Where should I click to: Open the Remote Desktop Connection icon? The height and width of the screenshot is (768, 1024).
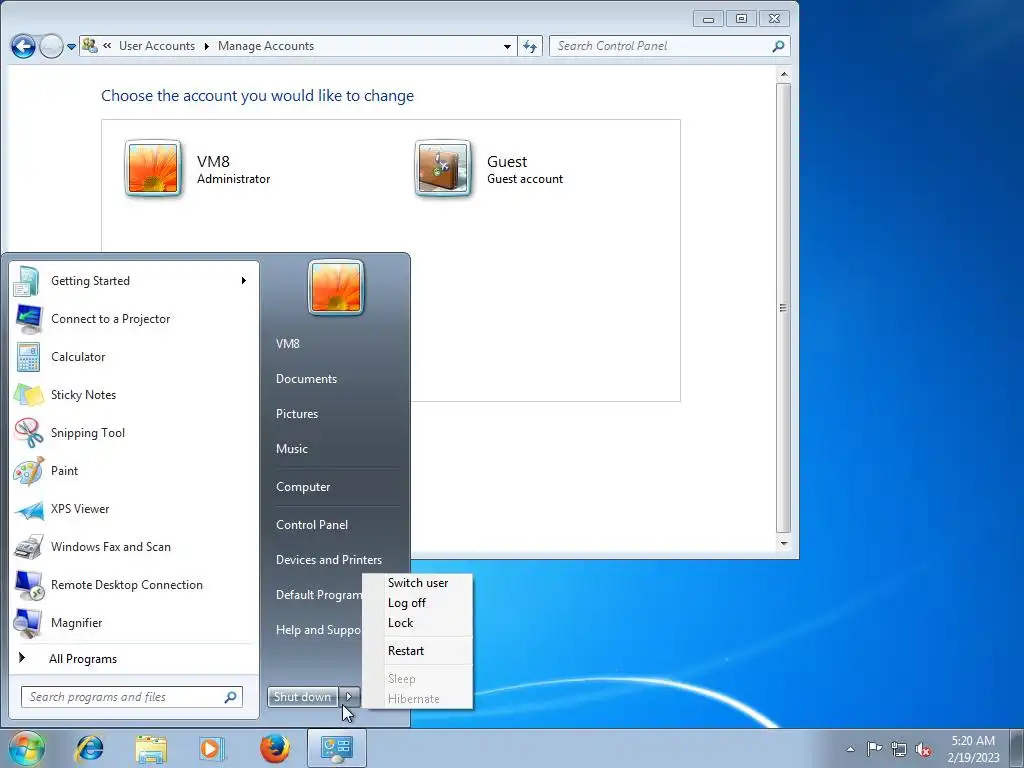point(28,584)
